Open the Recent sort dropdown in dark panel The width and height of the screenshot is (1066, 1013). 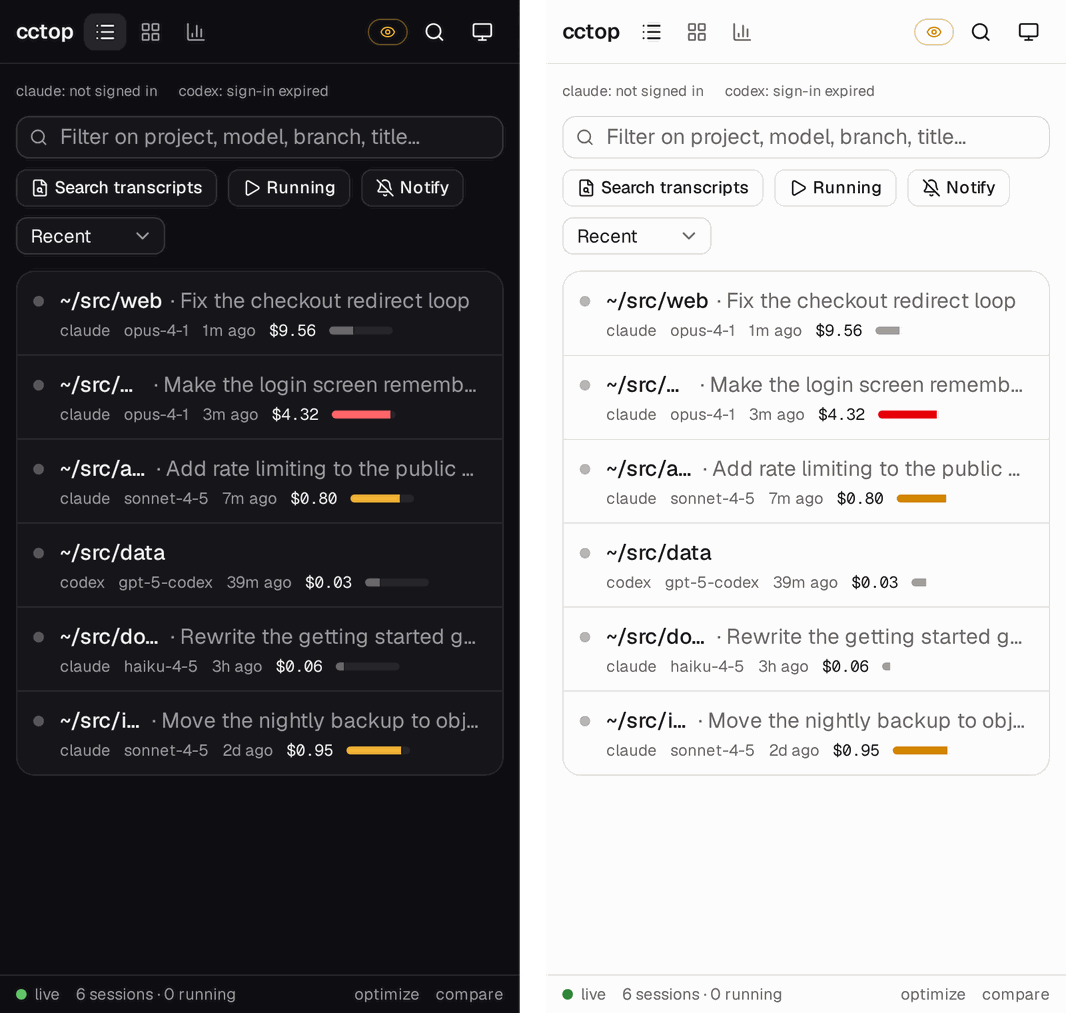90,236
